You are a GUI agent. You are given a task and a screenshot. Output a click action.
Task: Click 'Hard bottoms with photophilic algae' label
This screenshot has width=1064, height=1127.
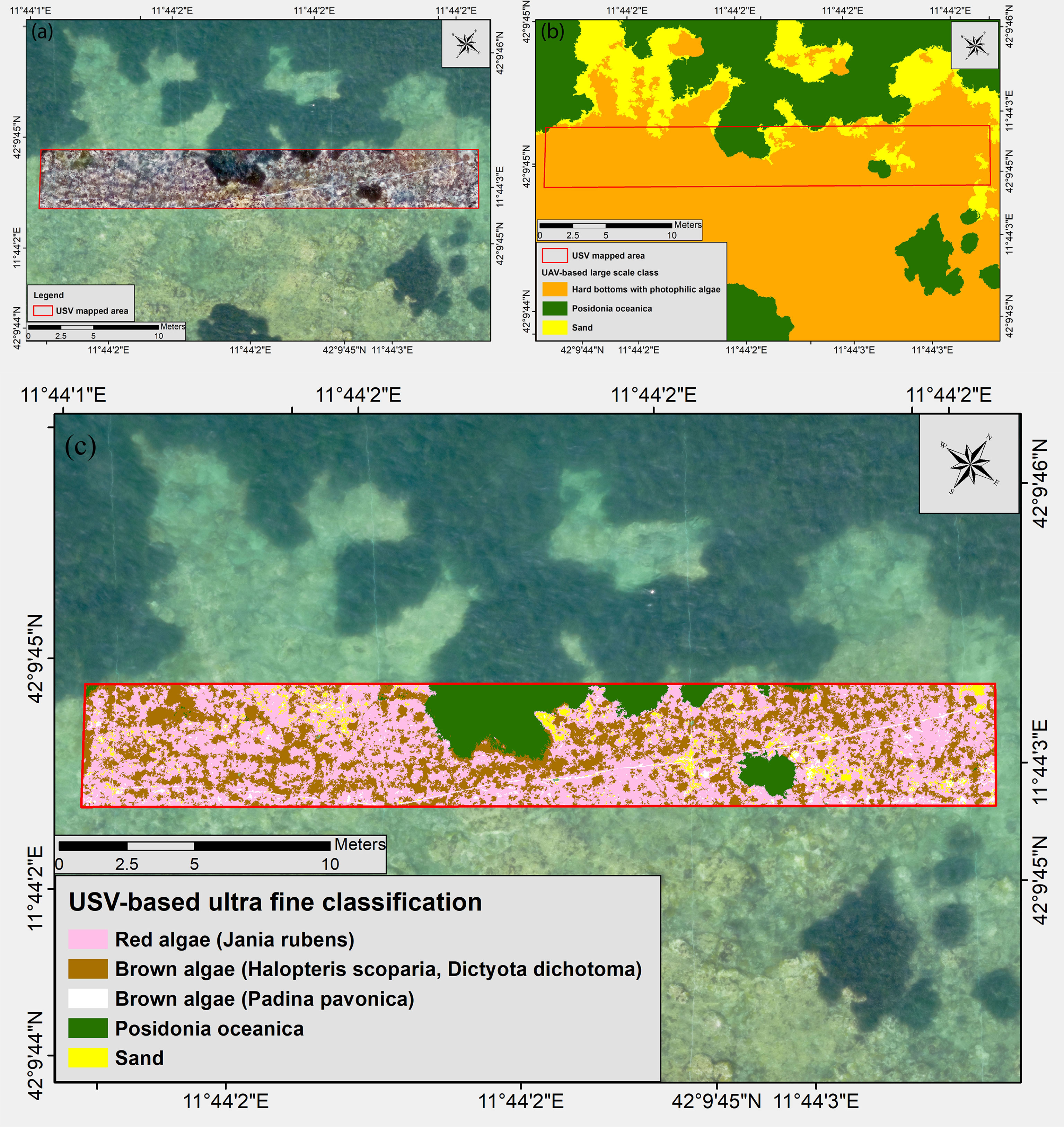[x=646, y=289]
